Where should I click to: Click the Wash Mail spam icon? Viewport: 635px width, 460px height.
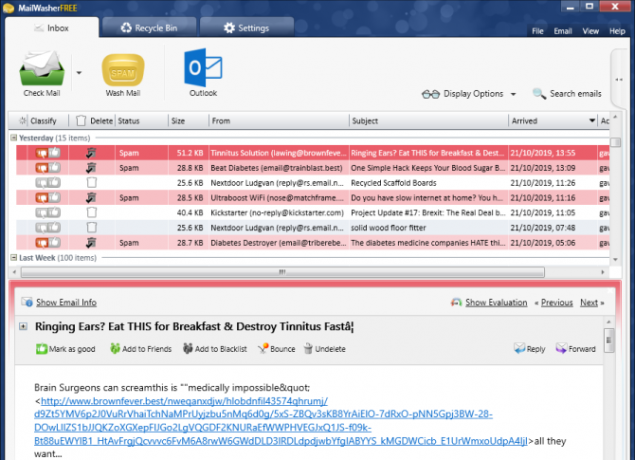123,70
